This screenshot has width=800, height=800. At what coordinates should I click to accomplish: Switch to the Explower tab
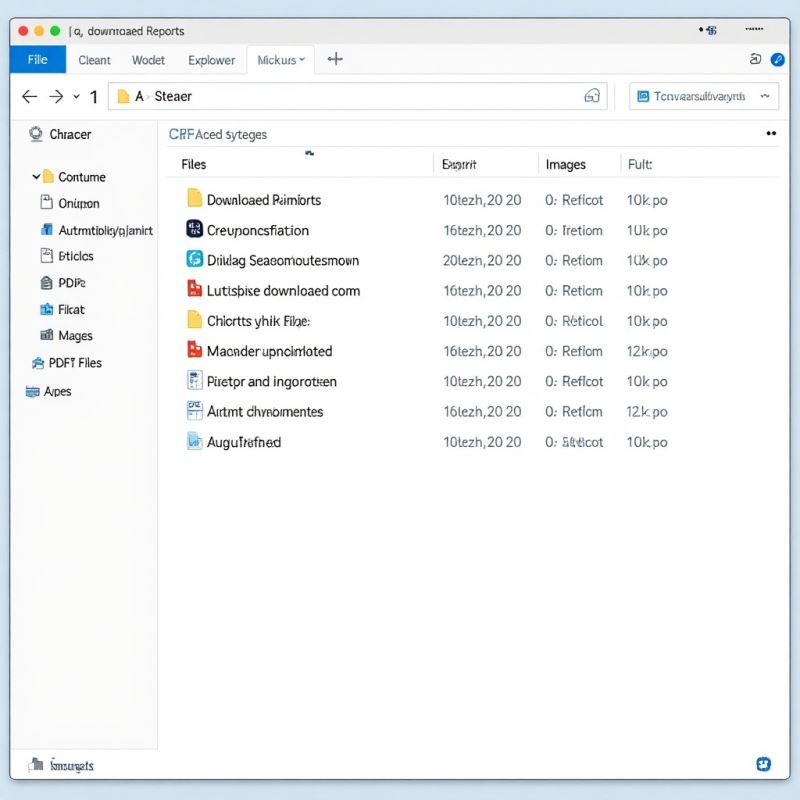coord(212,60)
